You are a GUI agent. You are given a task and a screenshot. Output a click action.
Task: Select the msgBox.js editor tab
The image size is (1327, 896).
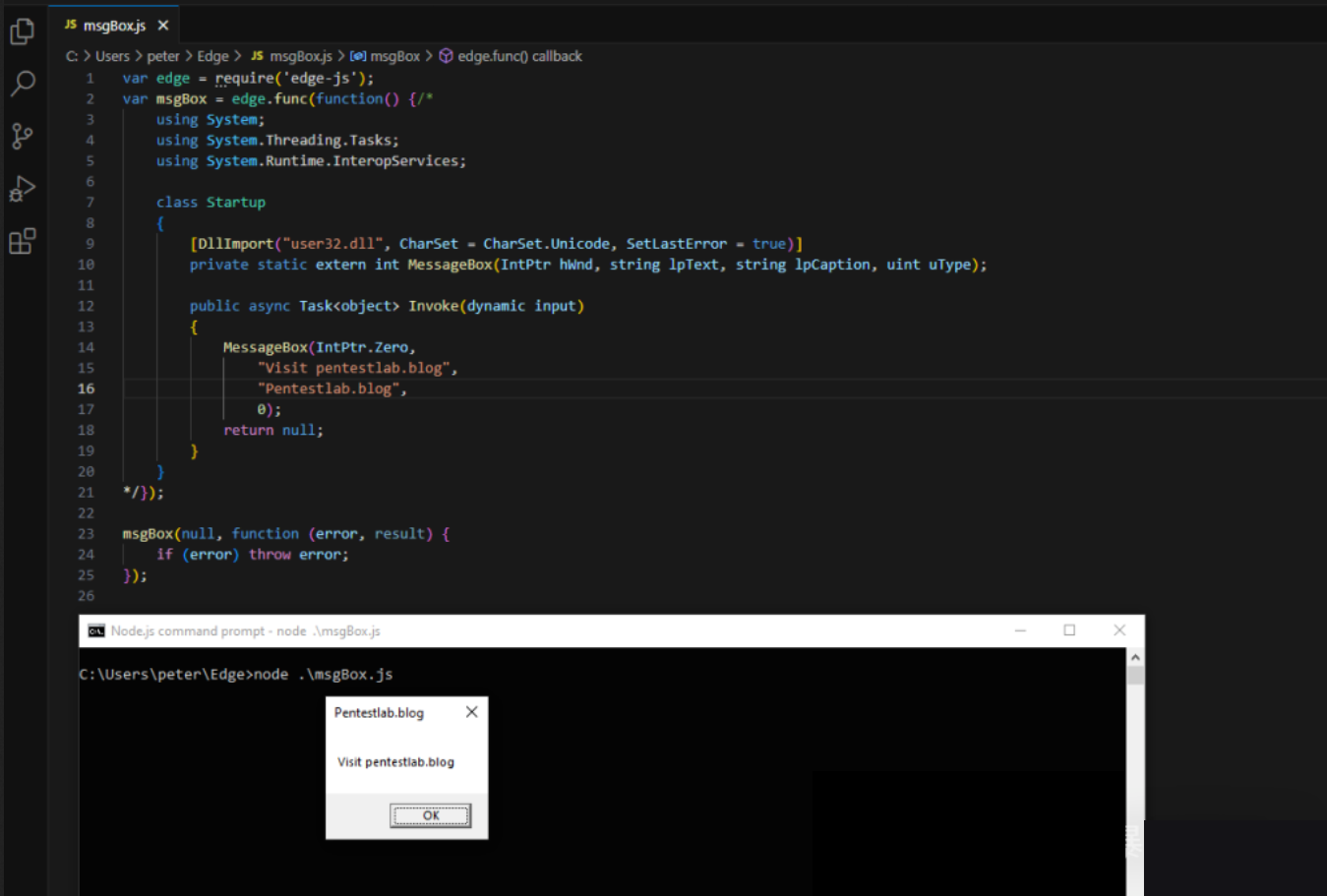point(114,26)
